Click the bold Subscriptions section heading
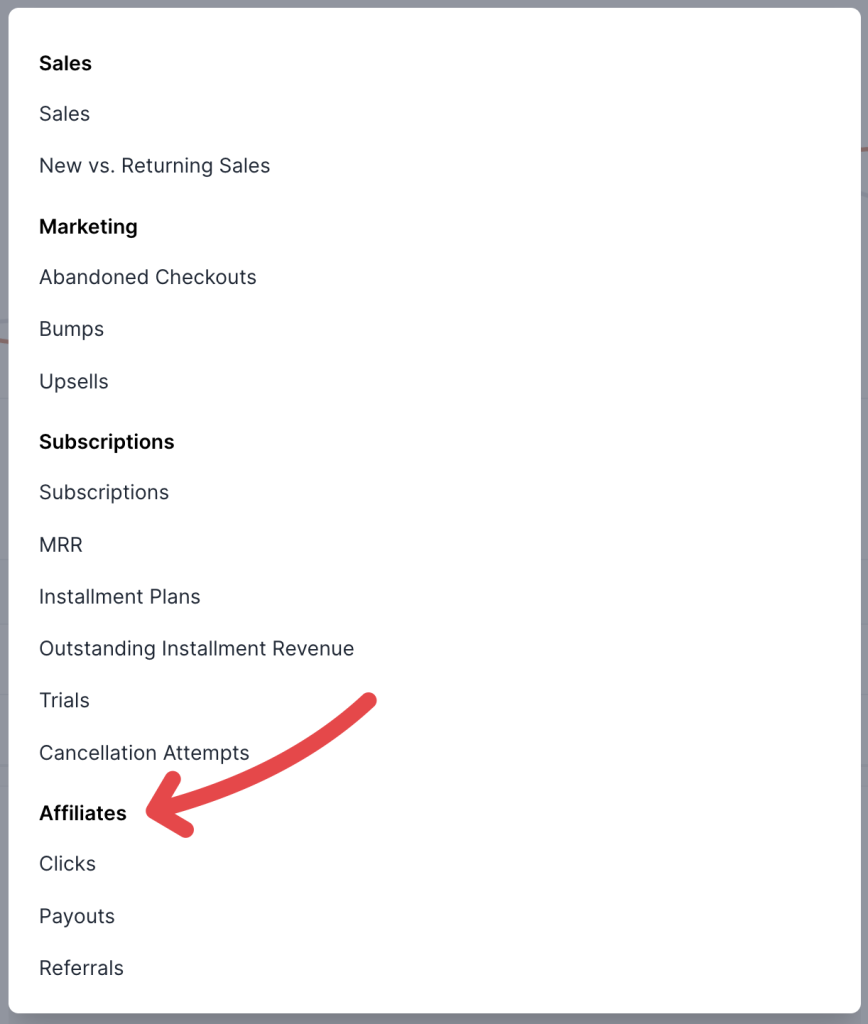Viewport: 868px width, 1024px height. [106, 442]
